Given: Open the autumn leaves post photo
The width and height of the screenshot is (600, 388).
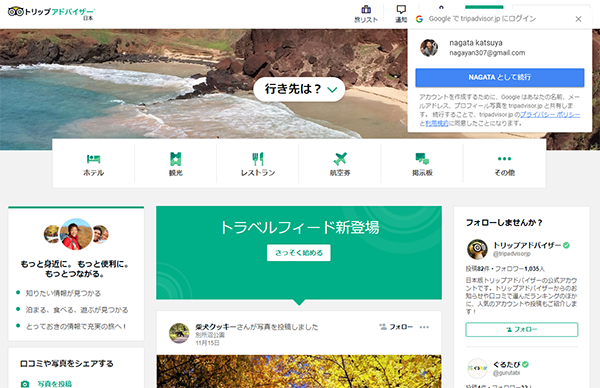Looking at the screenshot, I should [299, 371].
